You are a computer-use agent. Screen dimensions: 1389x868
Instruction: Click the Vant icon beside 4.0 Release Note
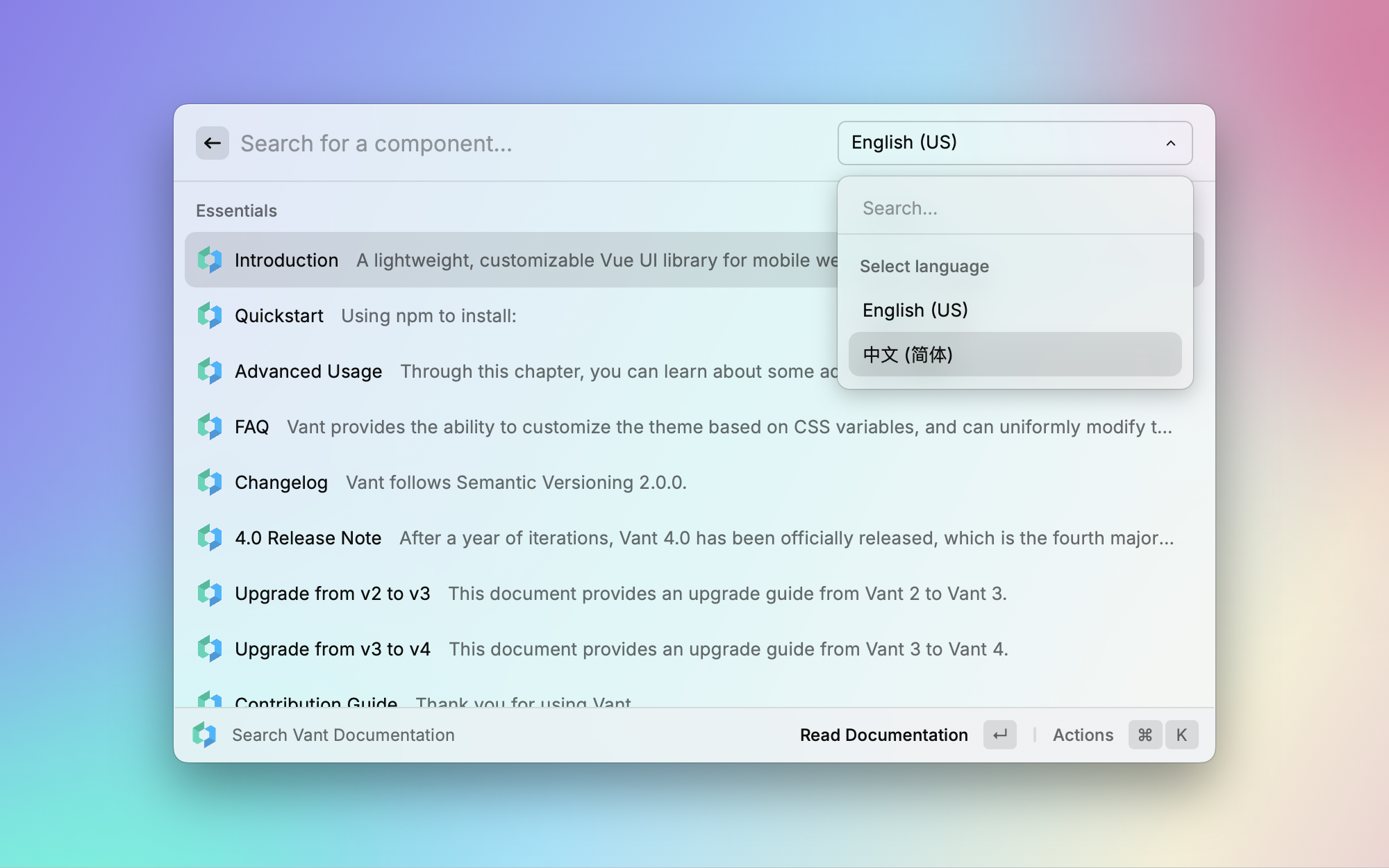pos(209,537)
